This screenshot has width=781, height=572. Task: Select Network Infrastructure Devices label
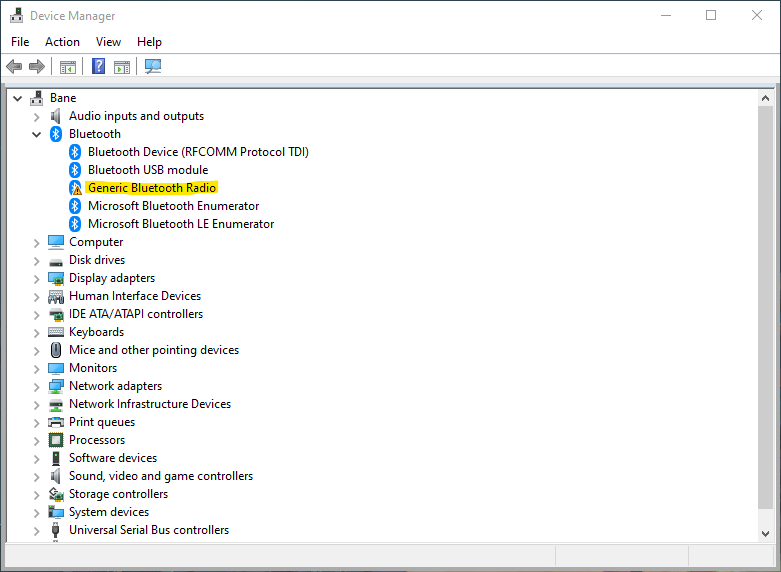click(x=150, y=404)
